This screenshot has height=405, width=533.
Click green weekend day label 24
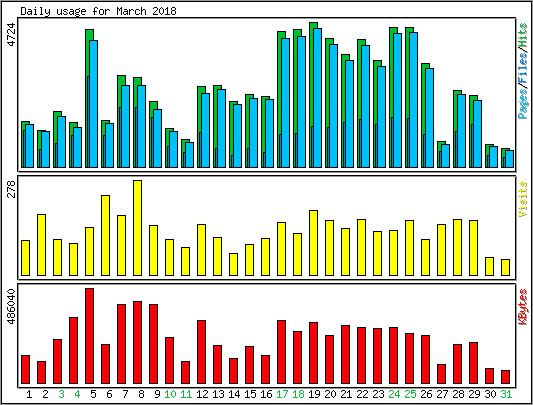[394, 394]
